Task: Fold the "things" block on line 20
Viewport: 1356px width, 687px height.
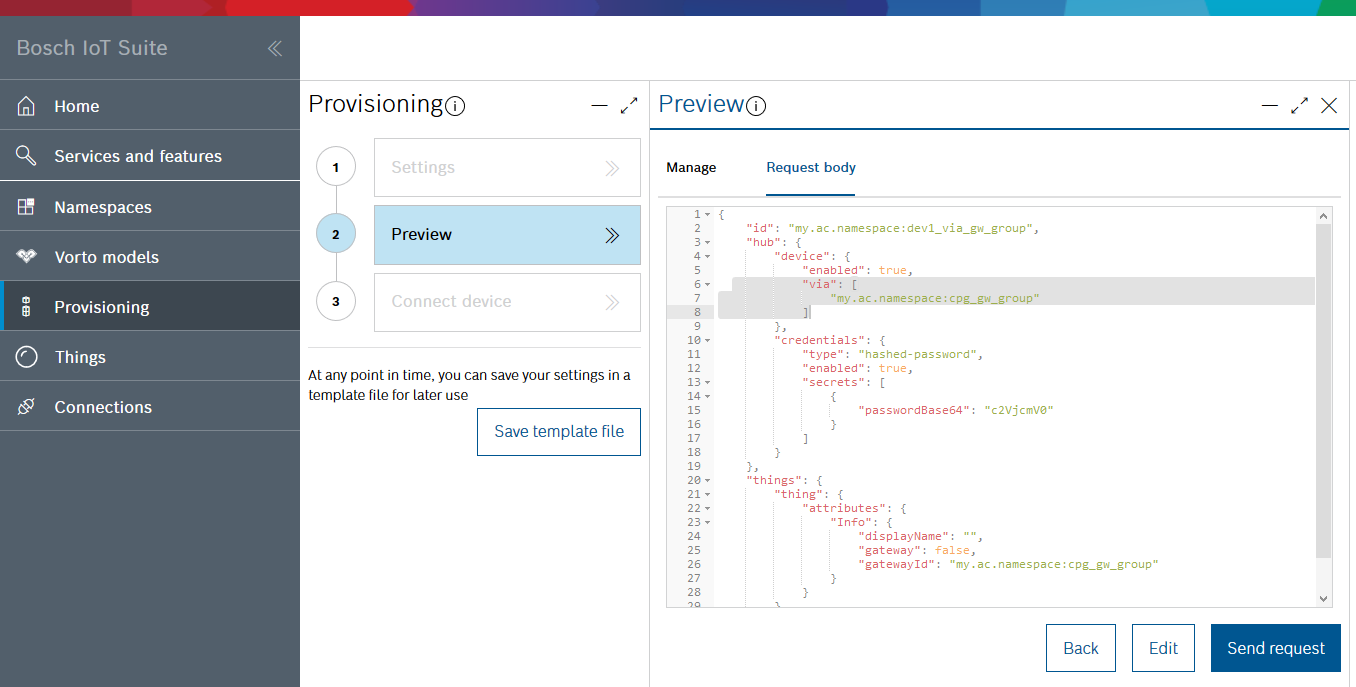Action: pos(708,481)
